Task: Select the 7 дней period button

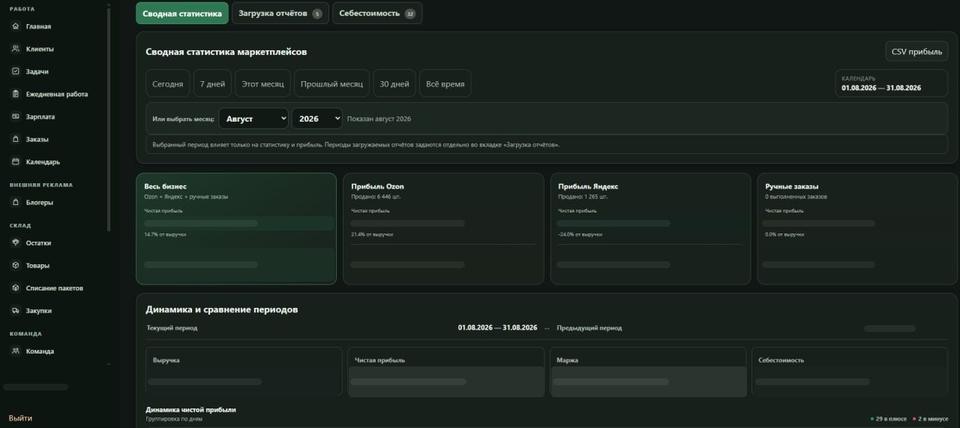Action: [x=212, y=84]
